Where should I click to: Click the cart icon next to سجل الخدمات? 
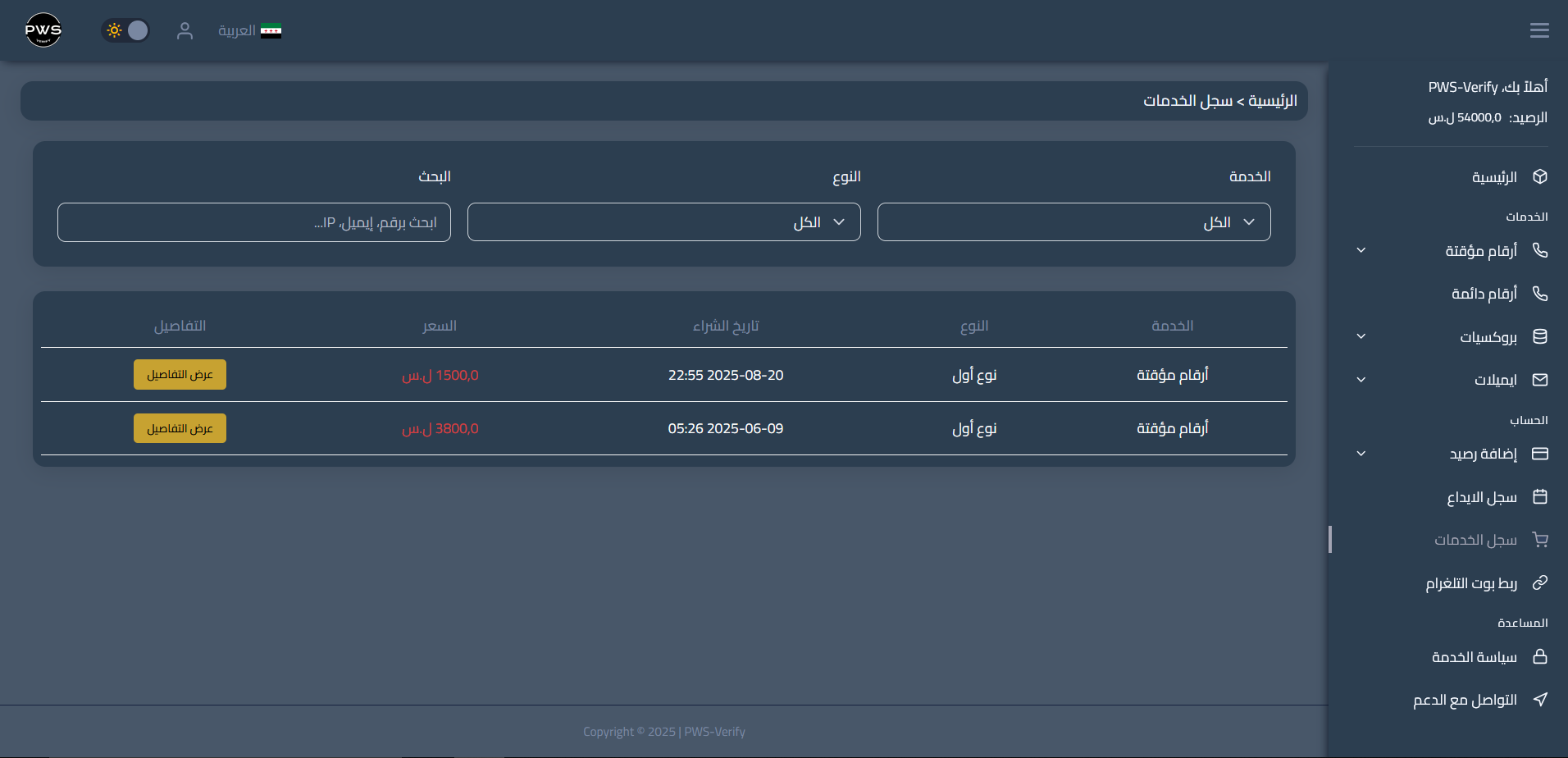point(1540,539)
